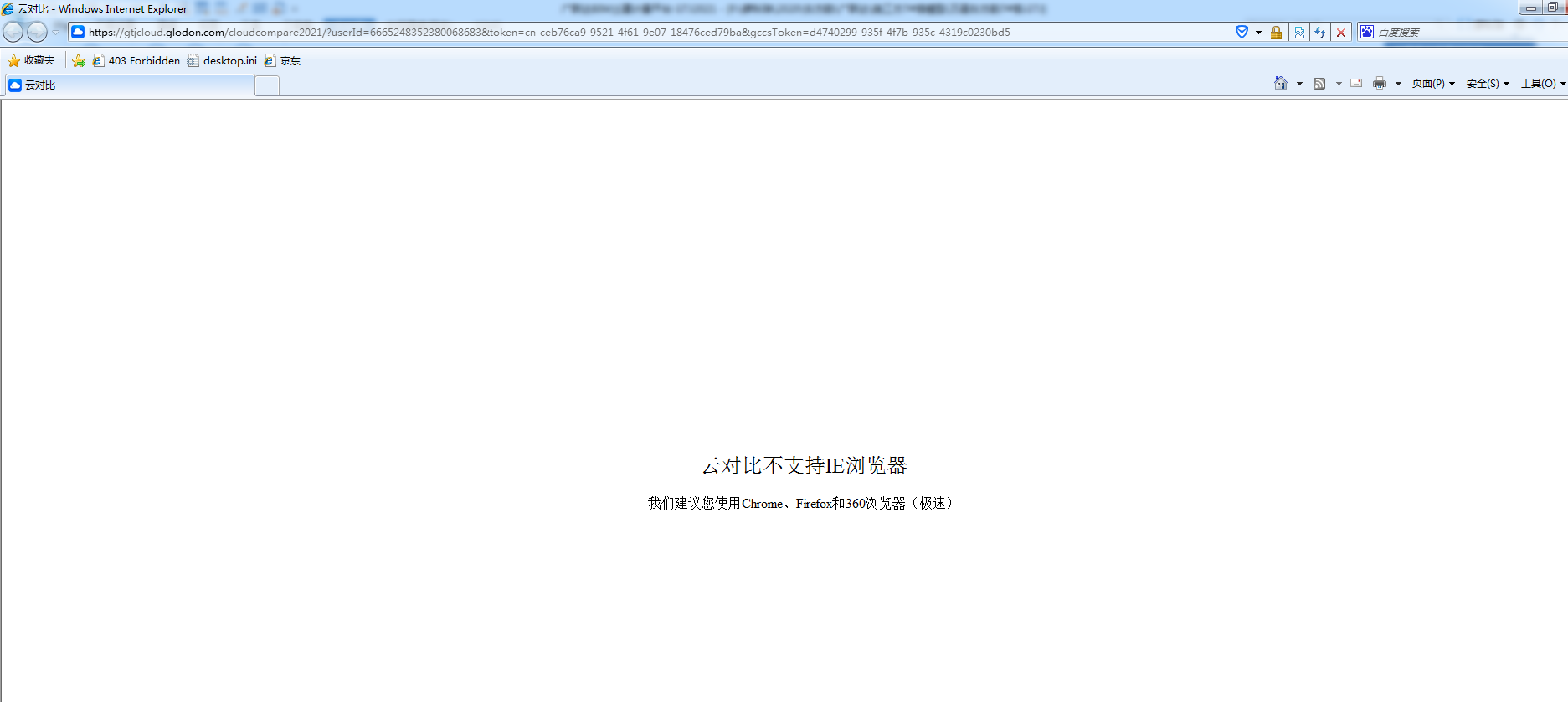Open the address bar history dropdown arrow

pos(1258,33)
